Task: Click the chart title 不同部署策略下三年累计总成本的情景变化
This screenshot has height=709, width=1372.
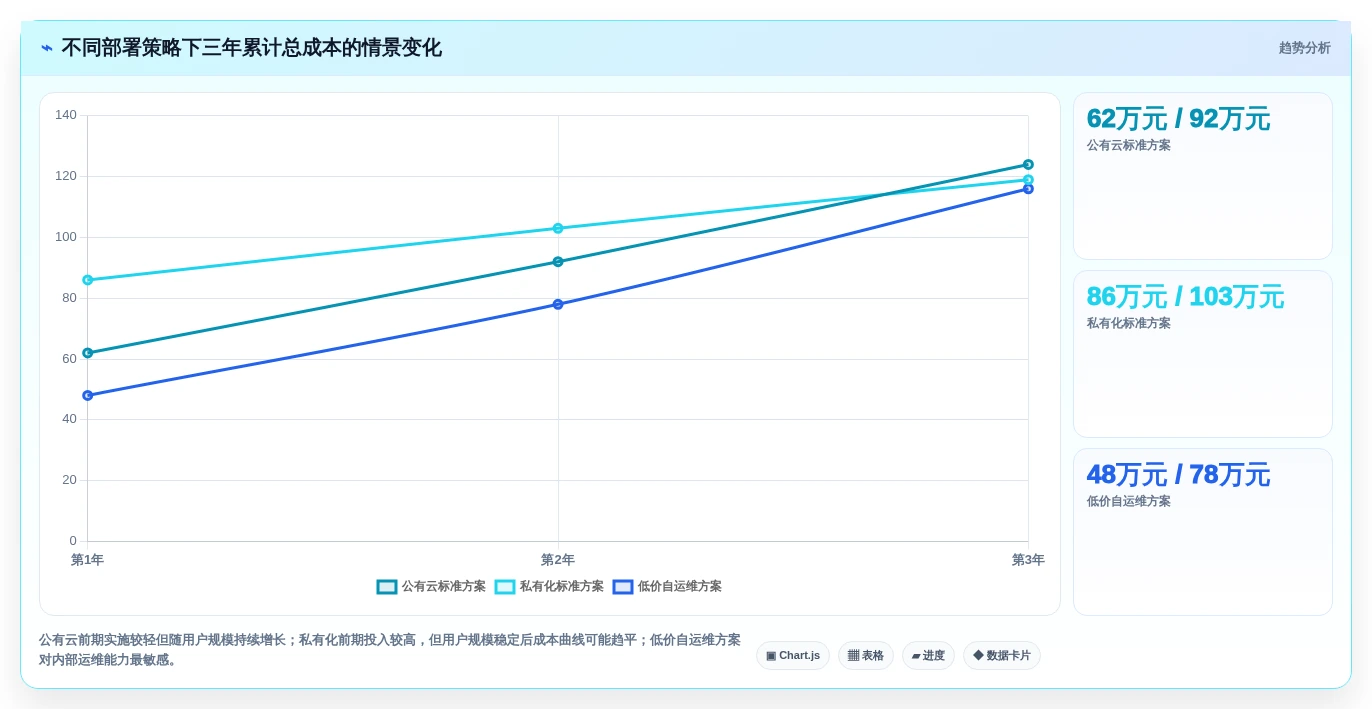Action: tap(251, 48)
